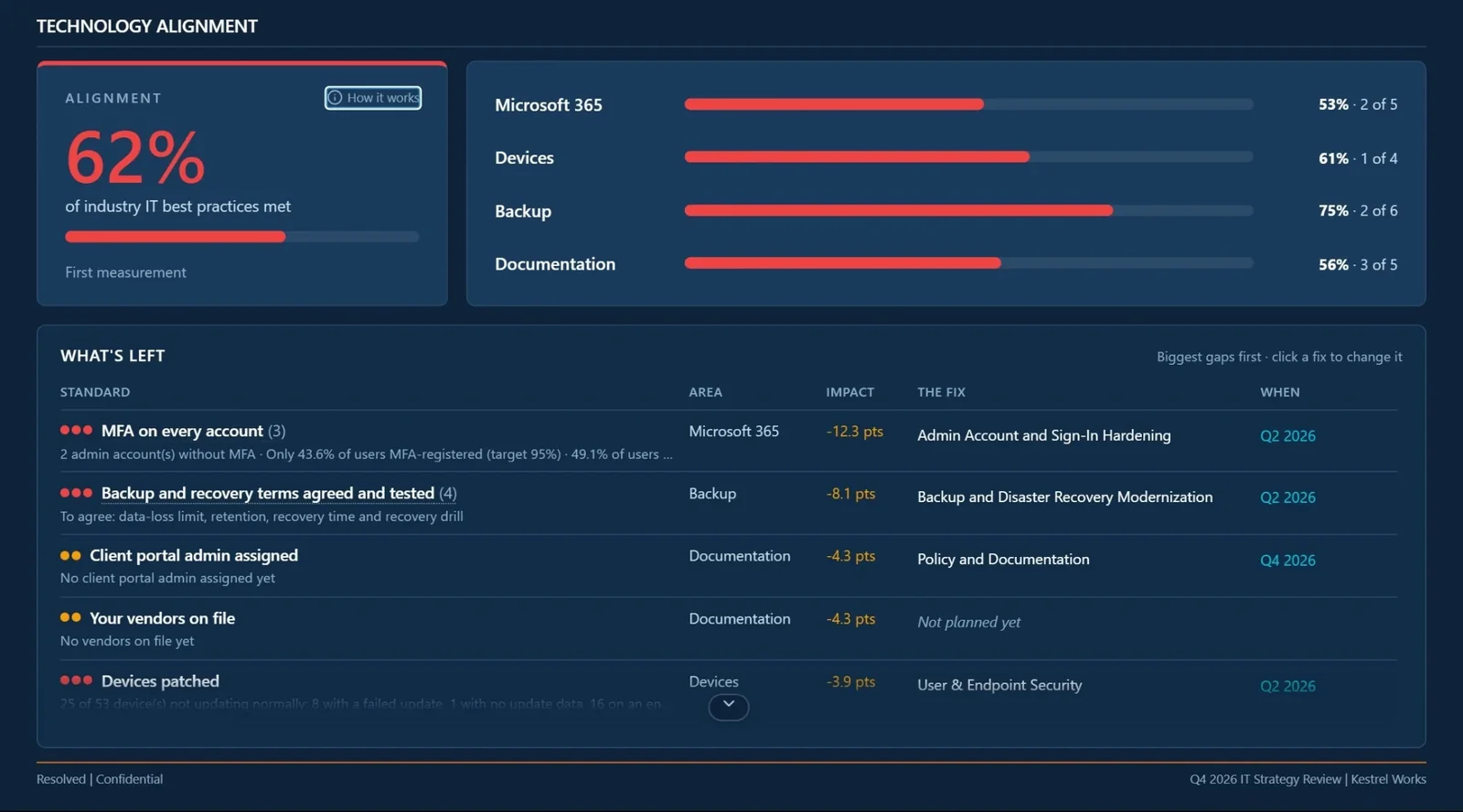This screenshot has width=1463, height=812.
Task: Open the MFA on every account standard
Action: [x=182, y=431]
